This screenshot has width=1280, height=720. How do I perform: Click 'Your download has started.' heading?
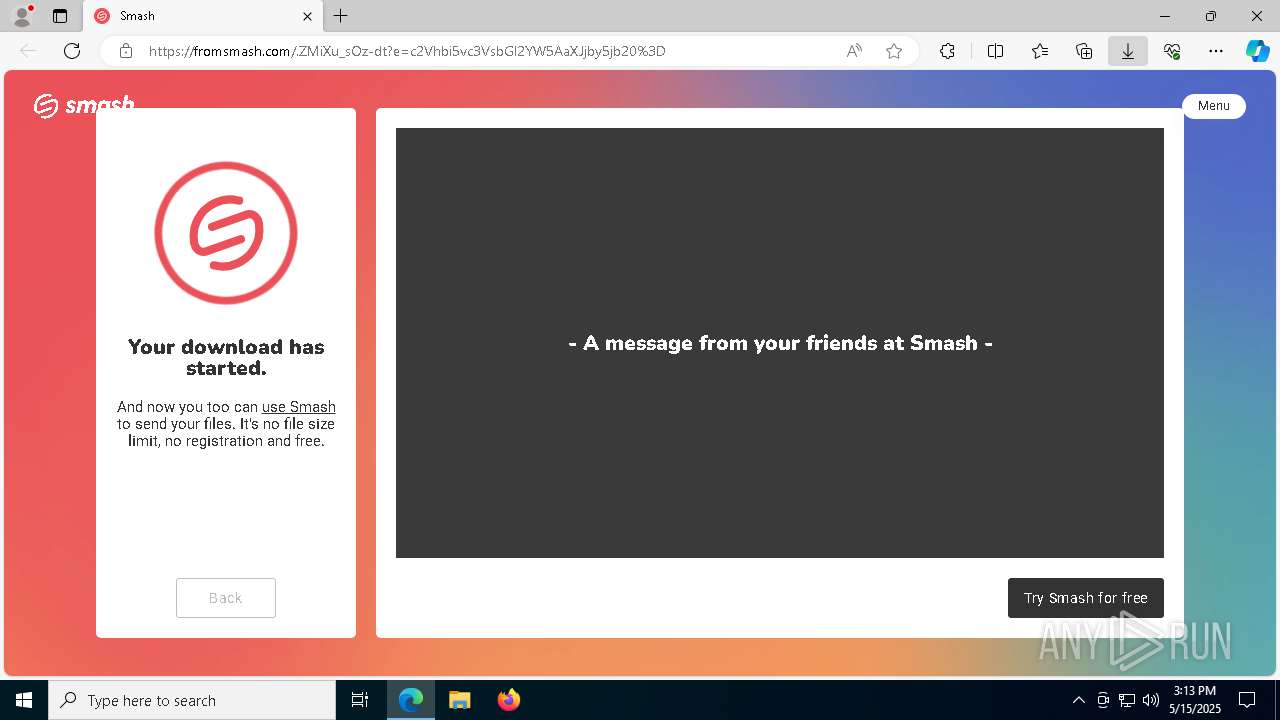pyautogui.click(x=226, y=357)
